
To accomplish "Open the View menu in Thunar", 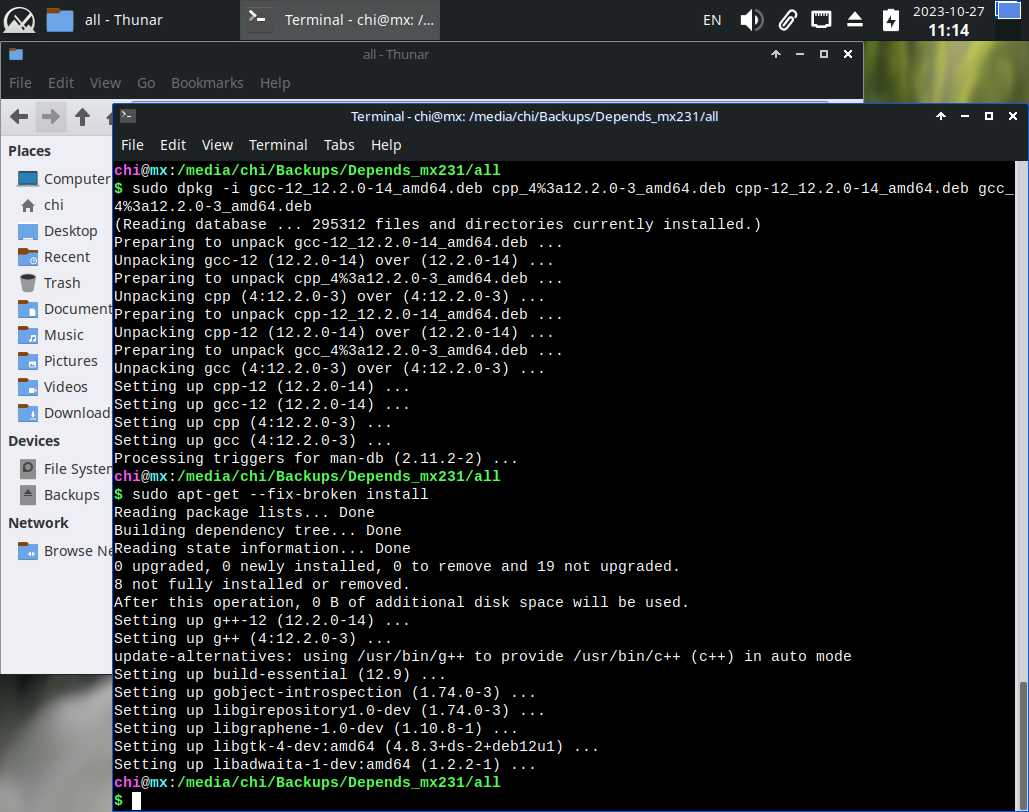I will point(105,83).
